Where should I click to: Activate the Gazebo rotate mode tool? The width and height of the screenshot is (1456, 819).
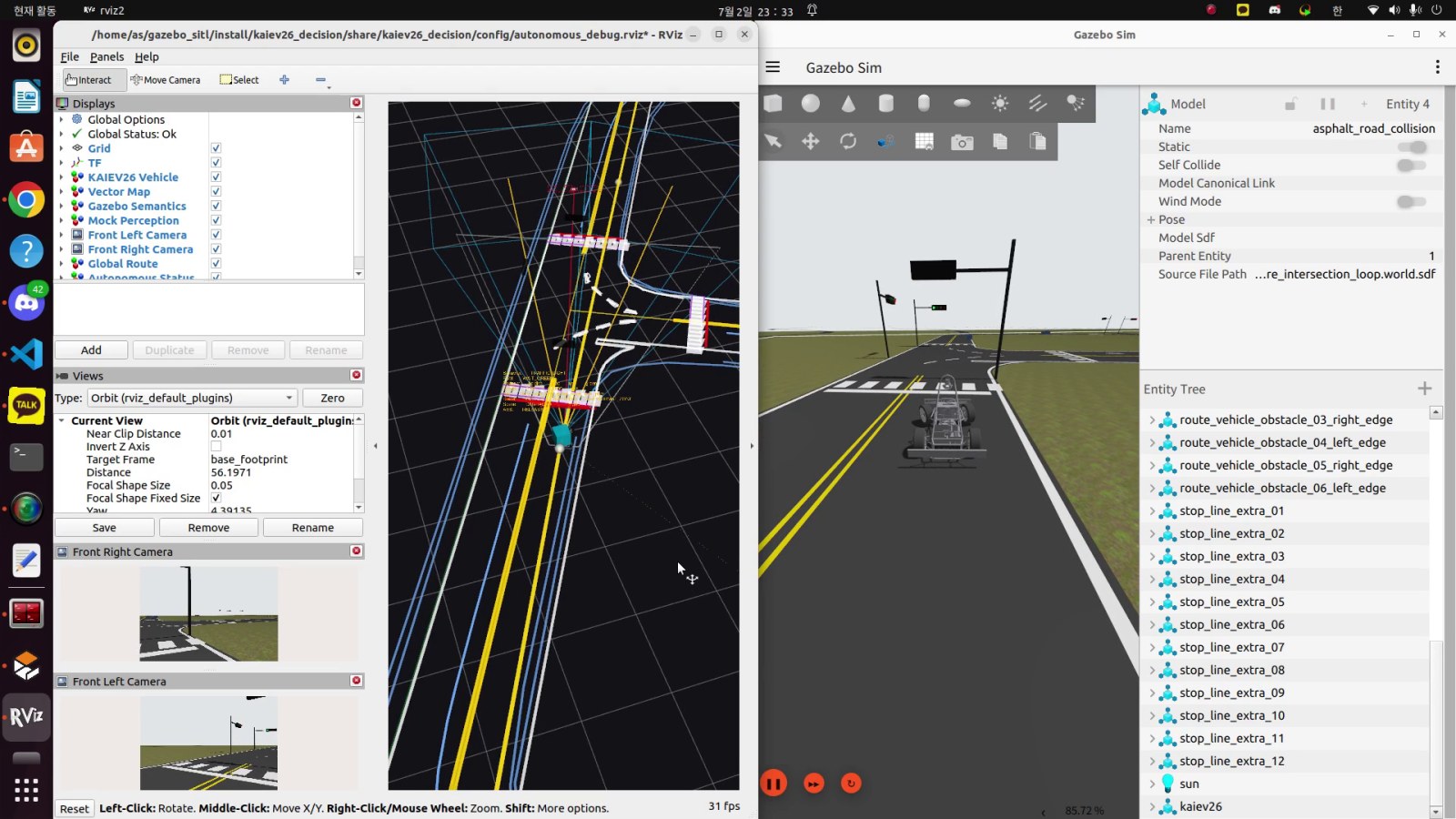point(848,141)
